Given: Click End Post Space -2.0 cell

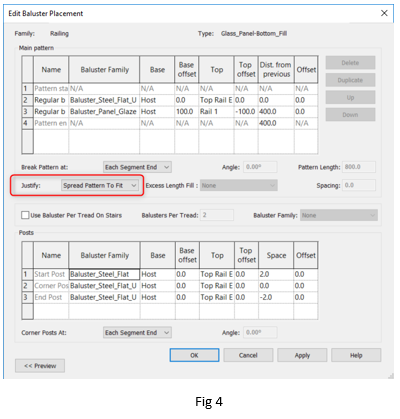Looking at the screenshot, I should (x=276, y=297).
